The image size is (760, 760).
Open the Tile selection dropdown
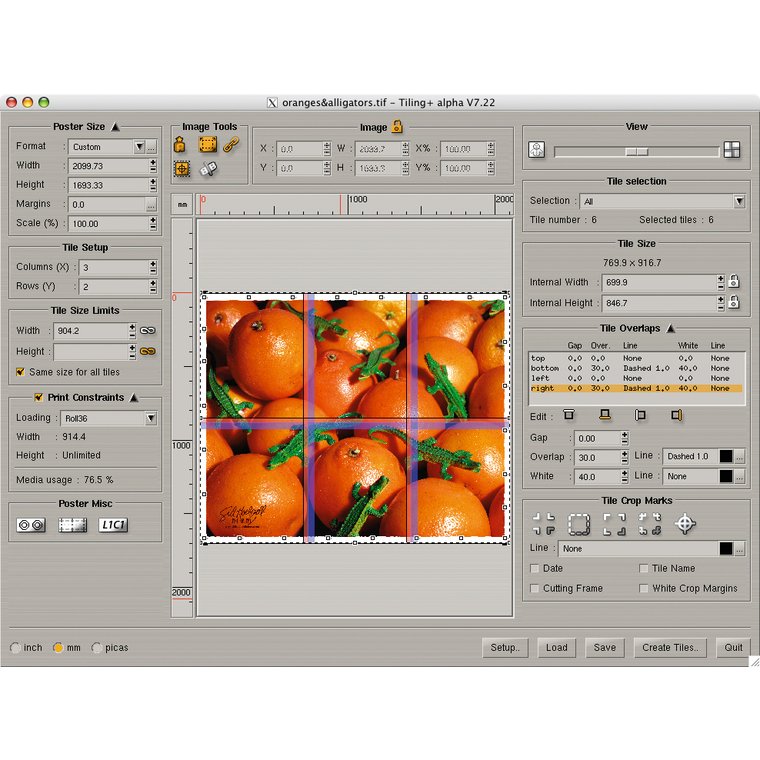(738, 201)
